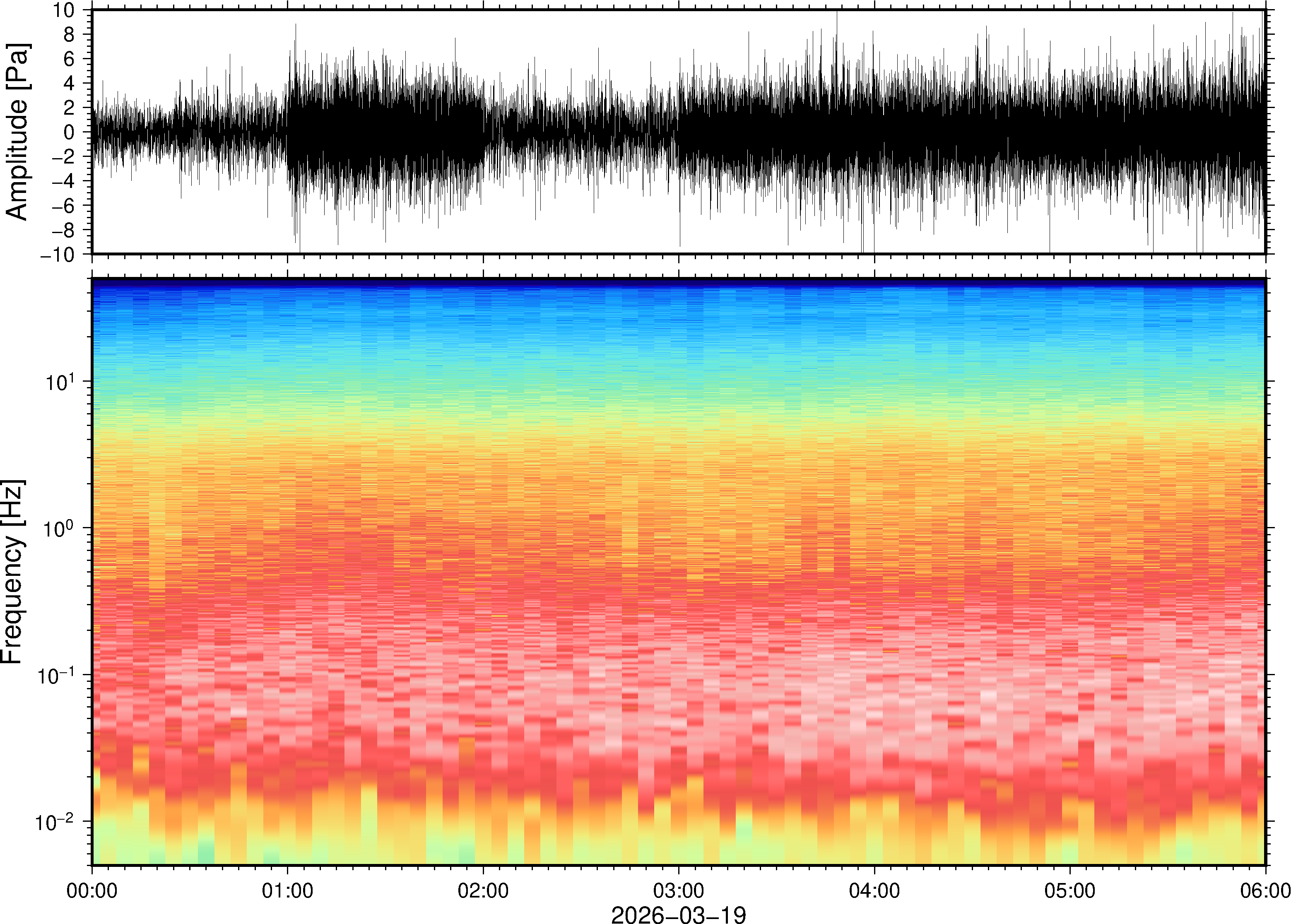Click the 00:00 time axis label
The image size is (1291, 924).
(92, 890)
